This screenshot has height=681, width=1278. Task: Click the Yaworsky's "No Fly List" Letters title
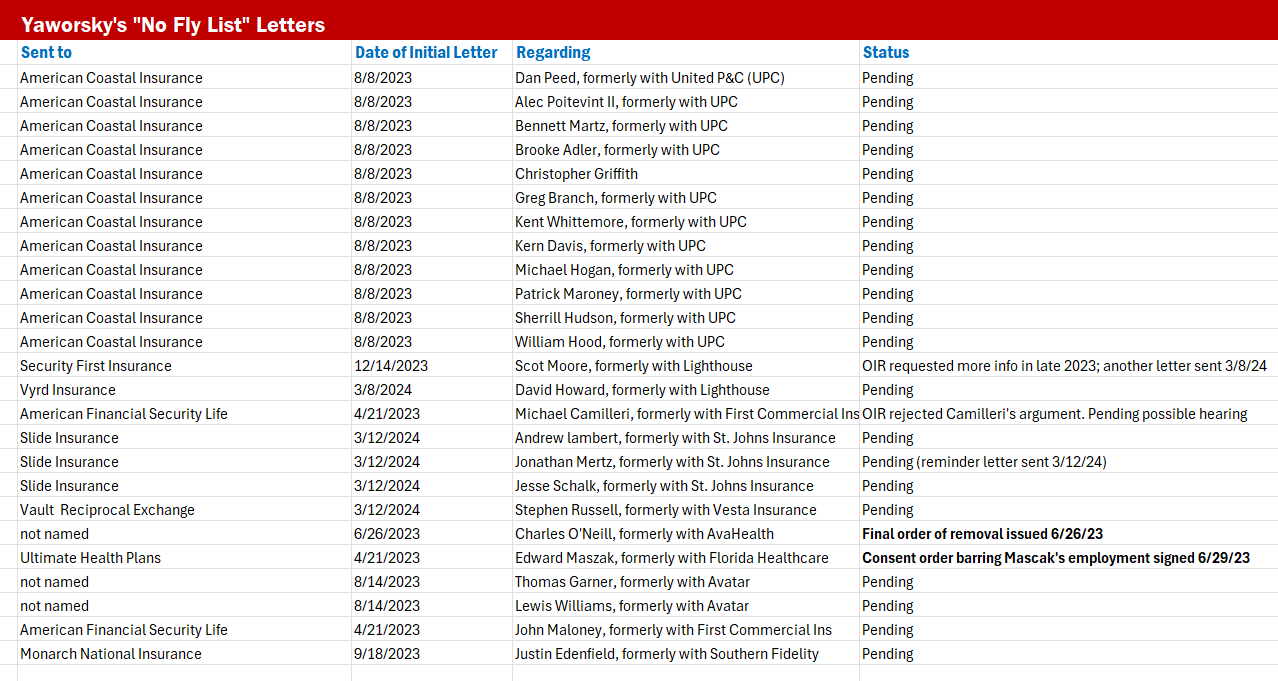pos(173,25)
